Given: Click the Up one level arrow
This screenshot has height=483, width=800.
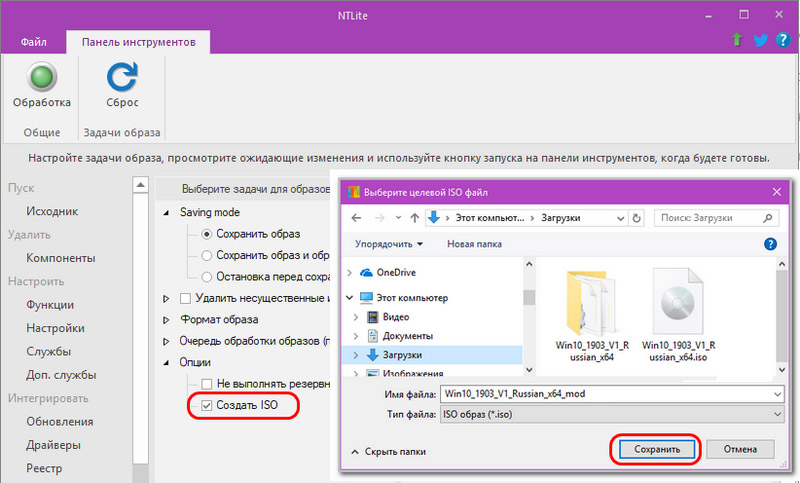Looking at the screenshot, I should point(415,218).
